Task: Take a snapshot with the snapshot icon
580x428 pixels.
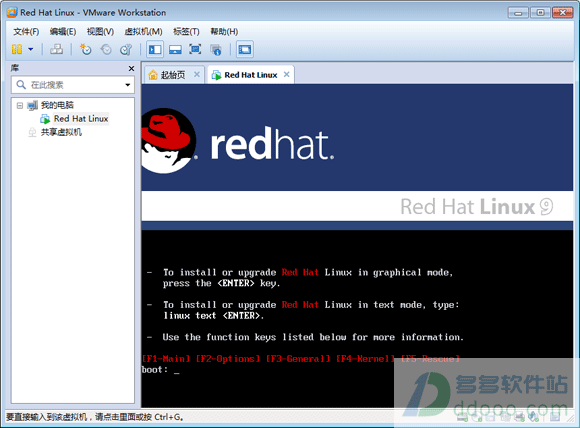Action: pyautogui.click(x=85, y=49)
